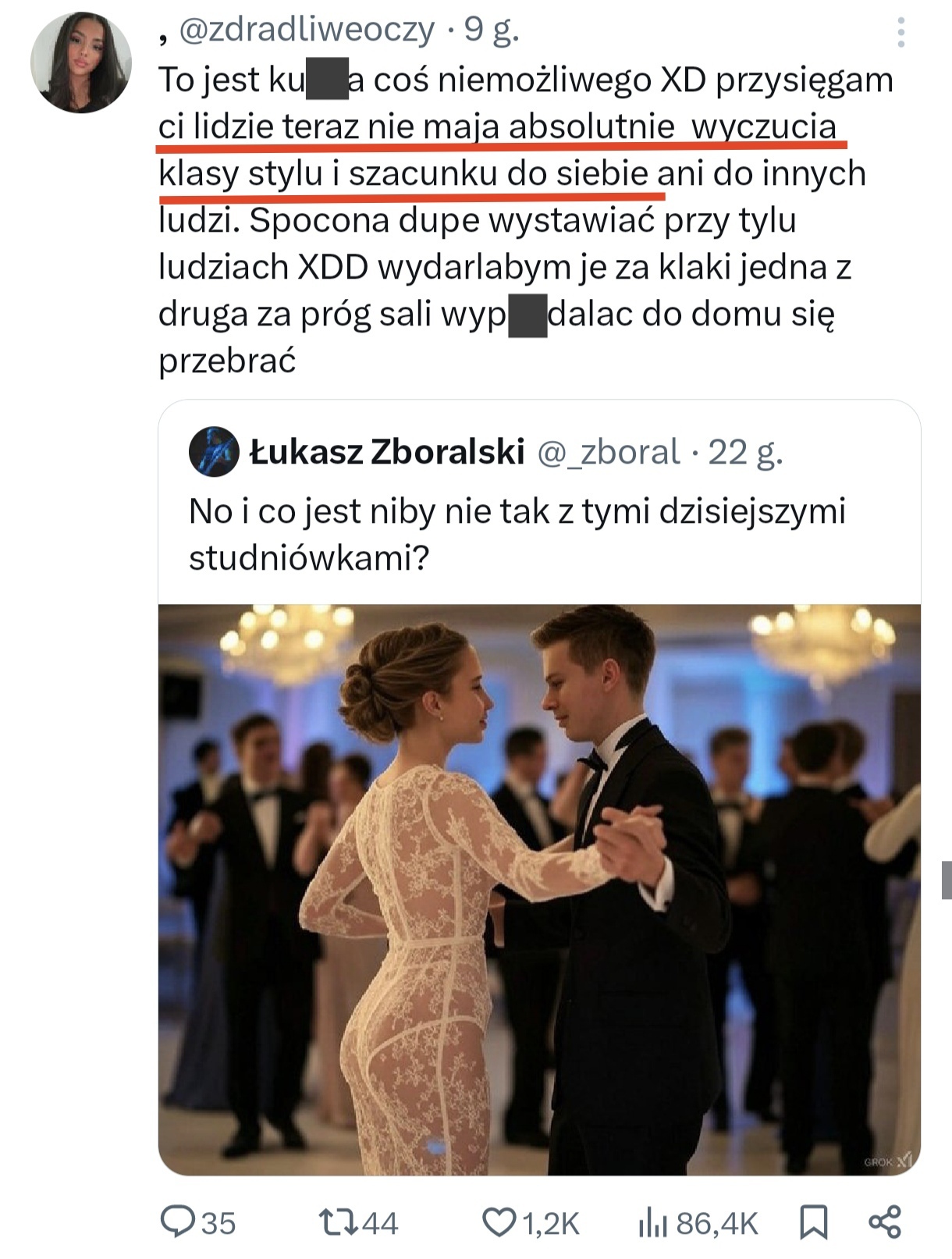Click the "9 g." post timestamp
Screen dimensions: 952x1259
pos(492,30)
